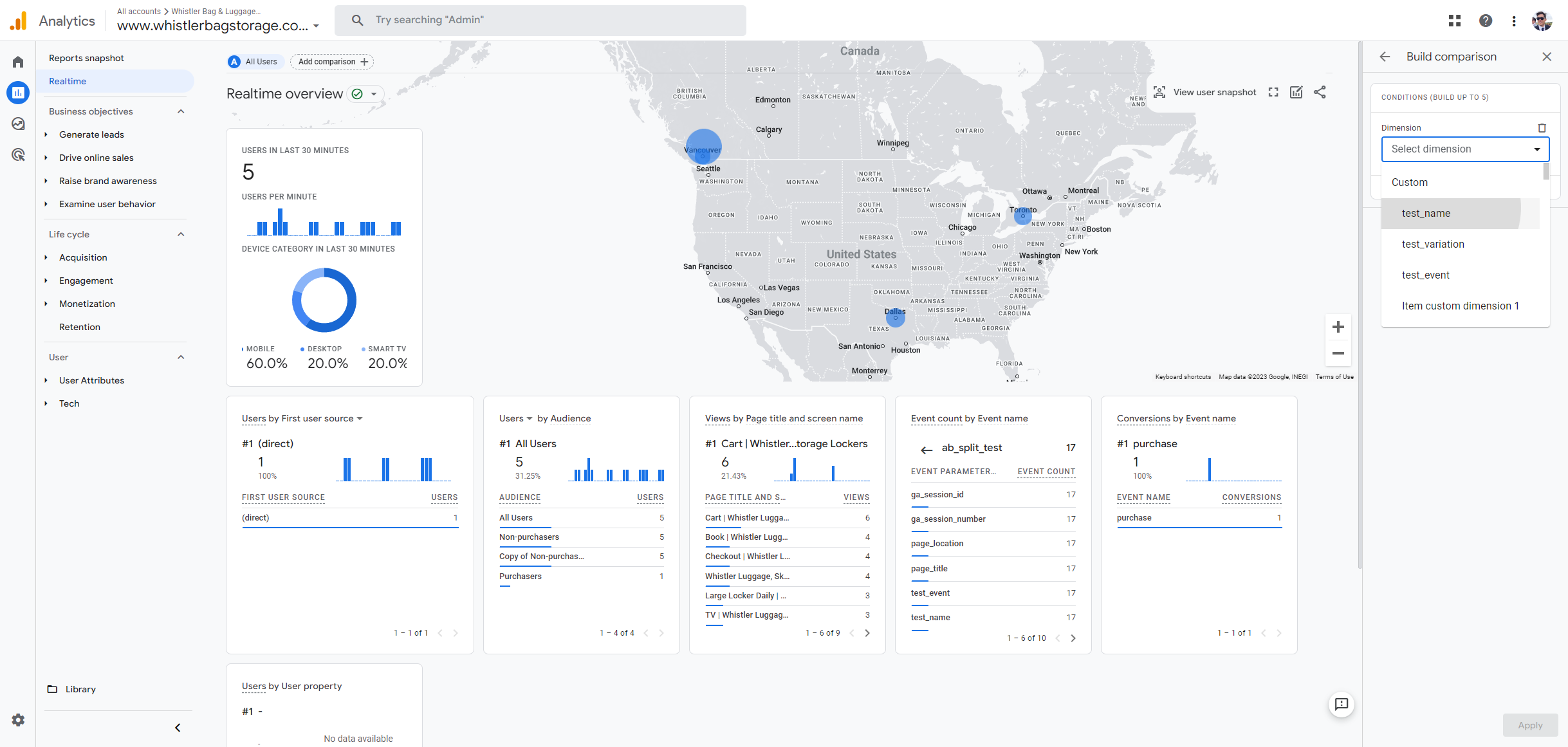Click the Add comparison button
The width and height of the screenshot is (1568, 747).
332,62
